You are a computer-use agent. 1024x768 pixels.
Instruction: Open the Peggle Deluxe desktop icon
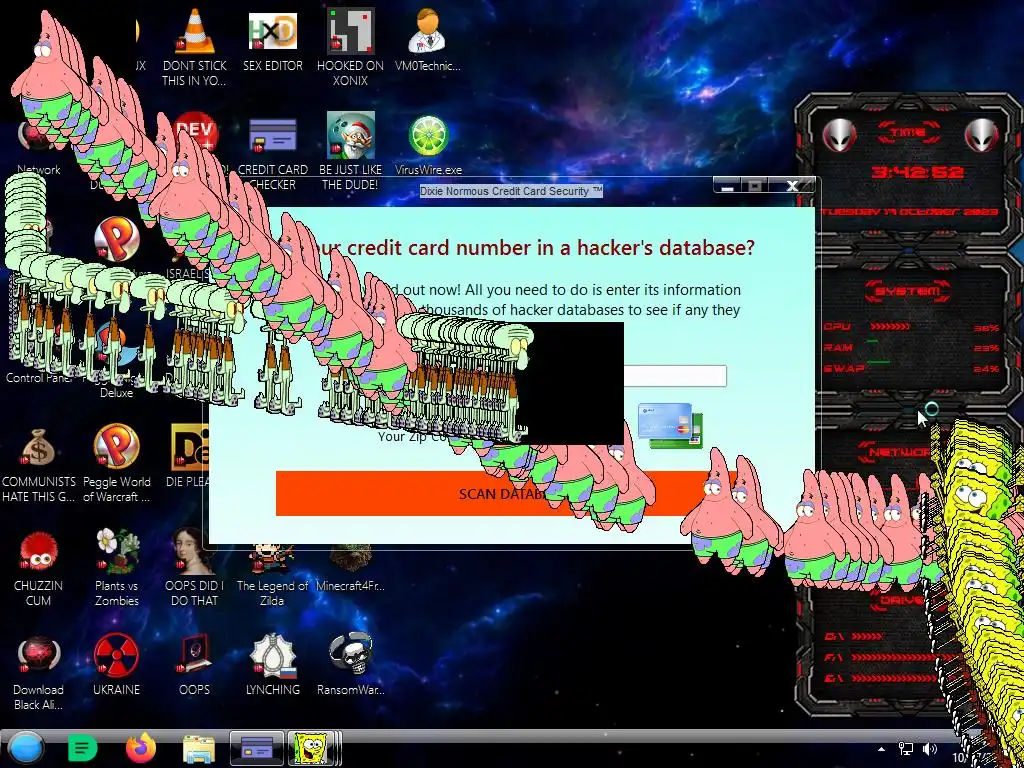[116, 238]
